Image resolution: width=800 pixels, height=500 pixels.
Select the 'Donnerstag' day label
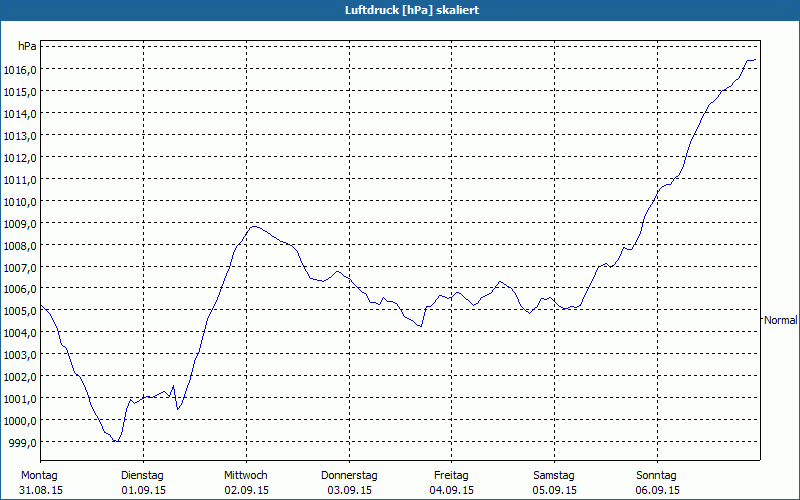coord(349,476)
